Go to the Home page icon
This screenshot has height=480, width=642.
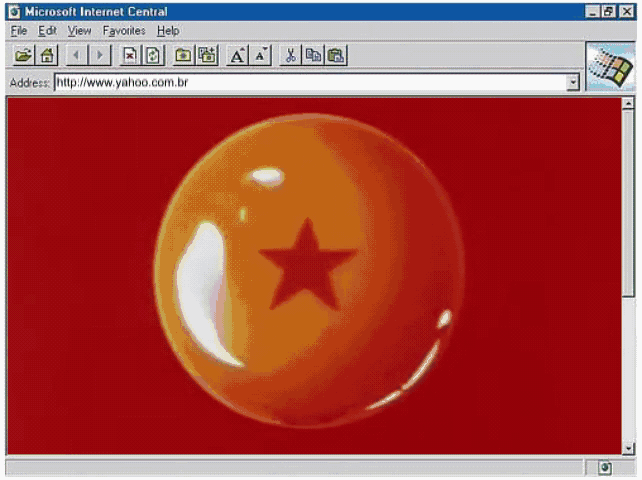(47, 55)
